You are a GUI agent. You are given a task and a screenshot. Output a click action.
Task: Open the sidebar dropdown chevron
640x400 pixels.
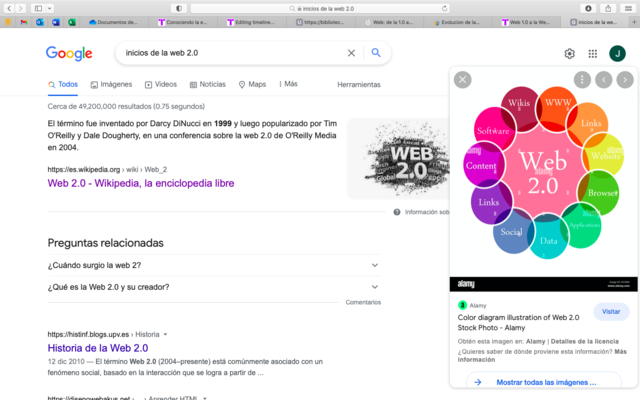point(49,8)
